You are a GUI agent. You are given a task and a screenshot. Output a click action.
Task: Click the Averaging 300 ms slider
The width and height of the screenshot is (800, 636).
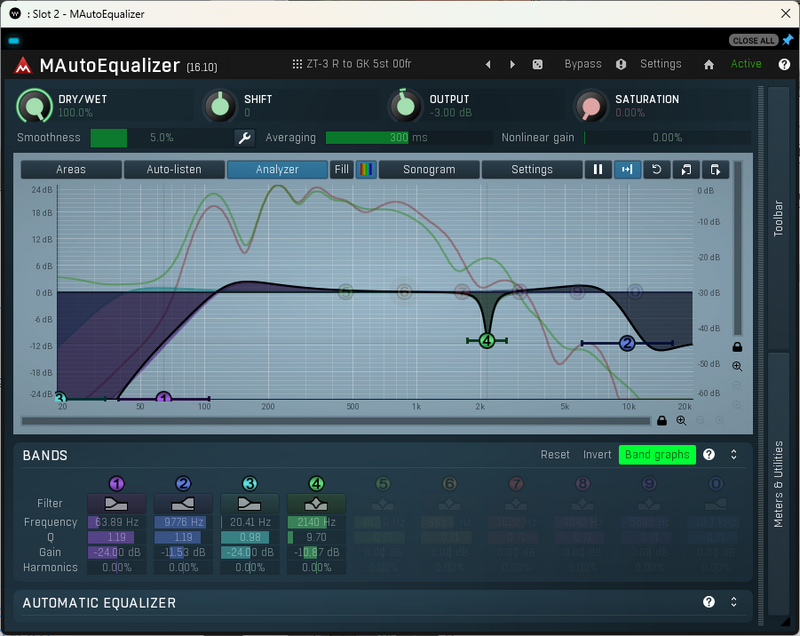pos(409,138)
